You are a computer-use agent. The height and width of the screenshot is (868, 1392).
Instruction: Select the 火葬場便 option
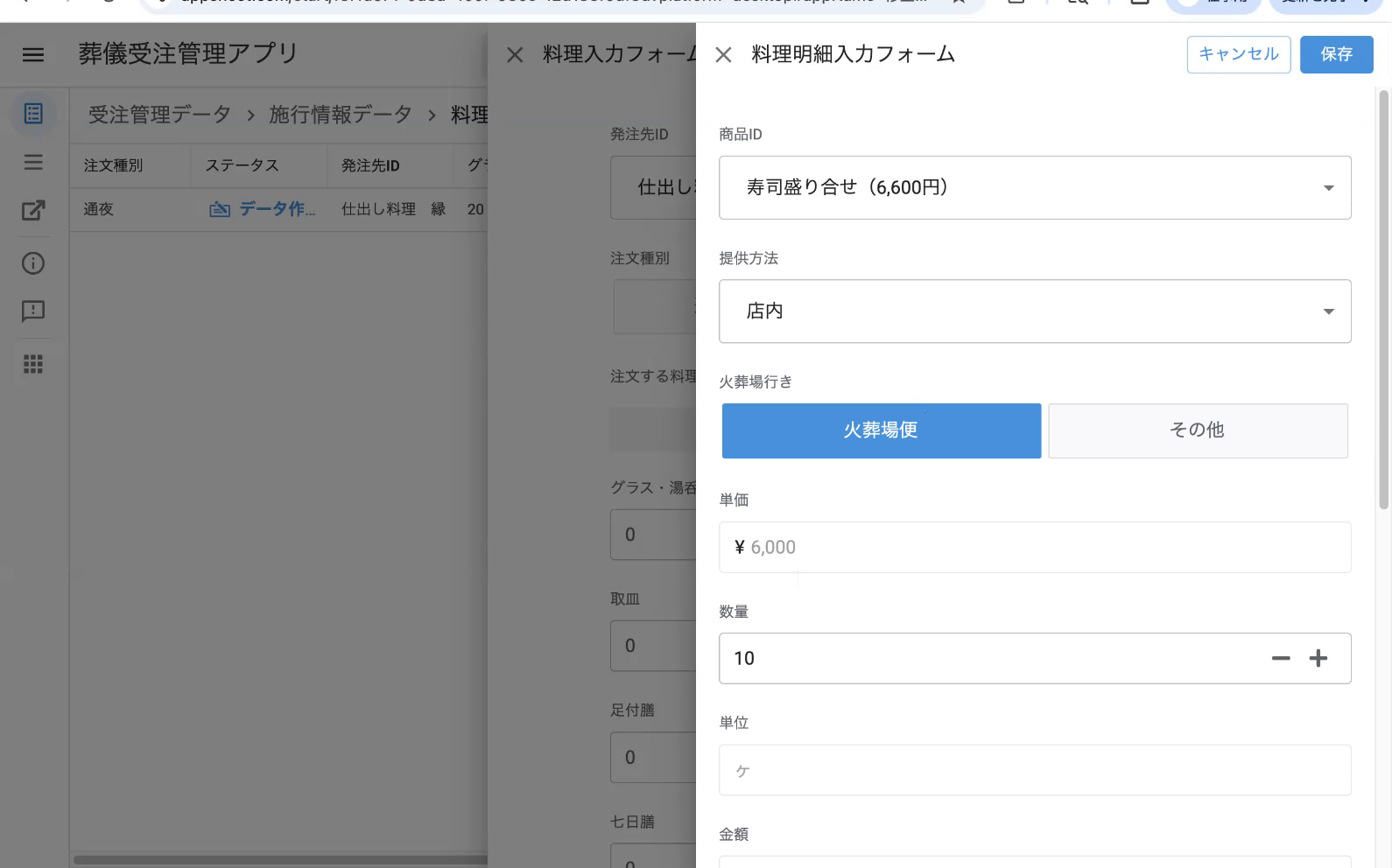(882, 430)
